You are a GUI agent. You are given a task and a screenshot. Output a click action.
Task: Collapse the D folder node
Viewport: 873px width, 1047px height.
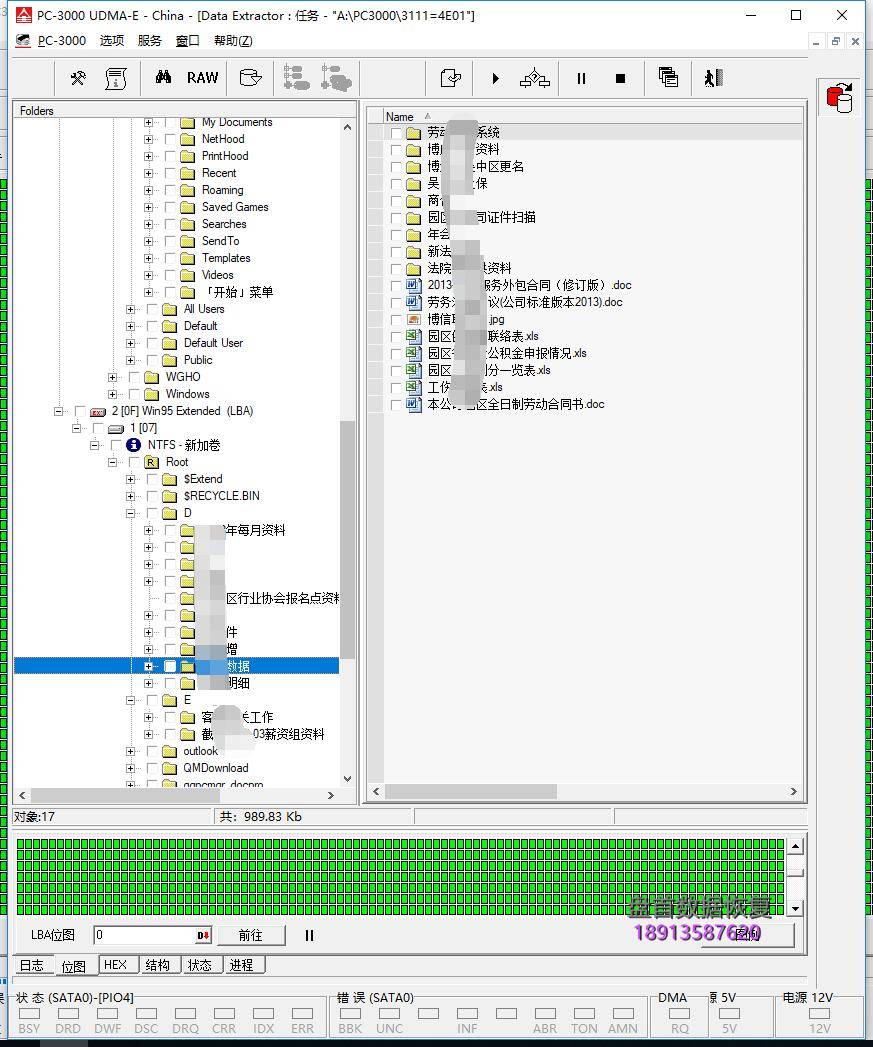click(x=130, y=513)
